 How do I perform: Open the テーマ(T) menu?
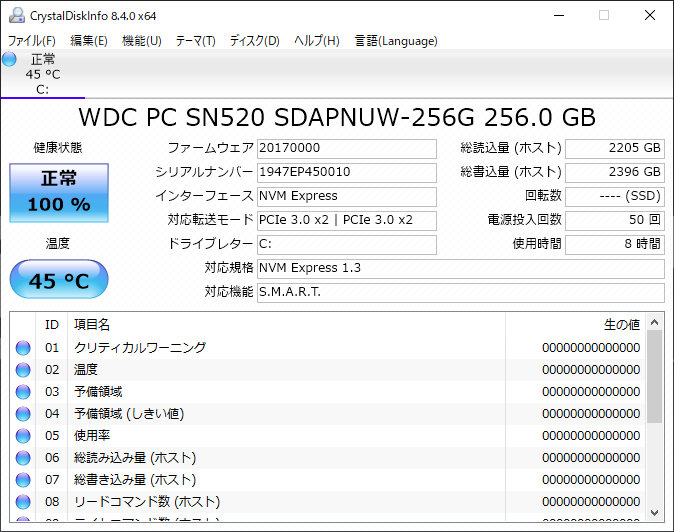[x=195, y=41]
